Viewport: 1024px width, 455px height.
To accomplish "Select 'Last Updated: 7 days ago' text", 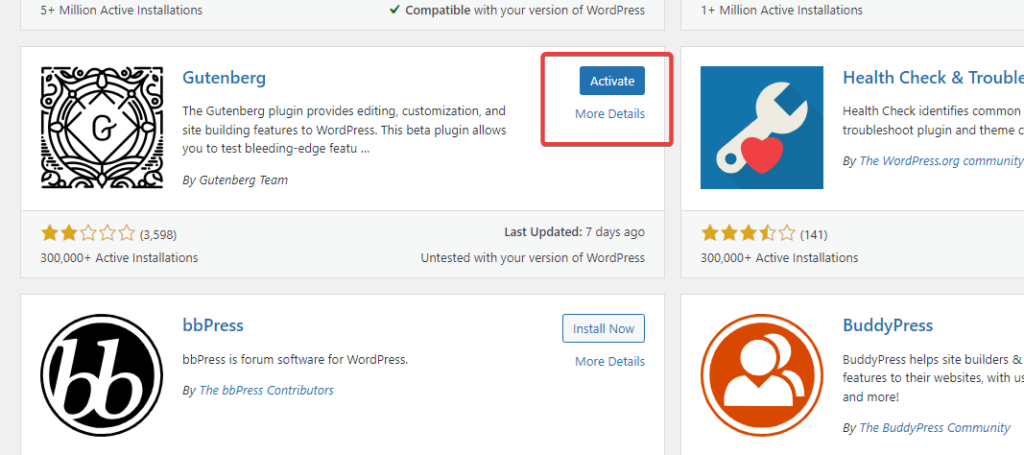I will (574, 232).
